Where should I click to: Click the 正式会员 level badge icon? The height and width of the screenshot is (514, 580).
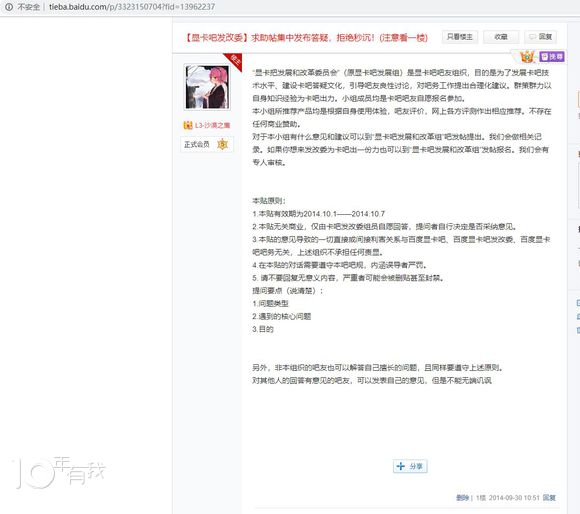222,144
